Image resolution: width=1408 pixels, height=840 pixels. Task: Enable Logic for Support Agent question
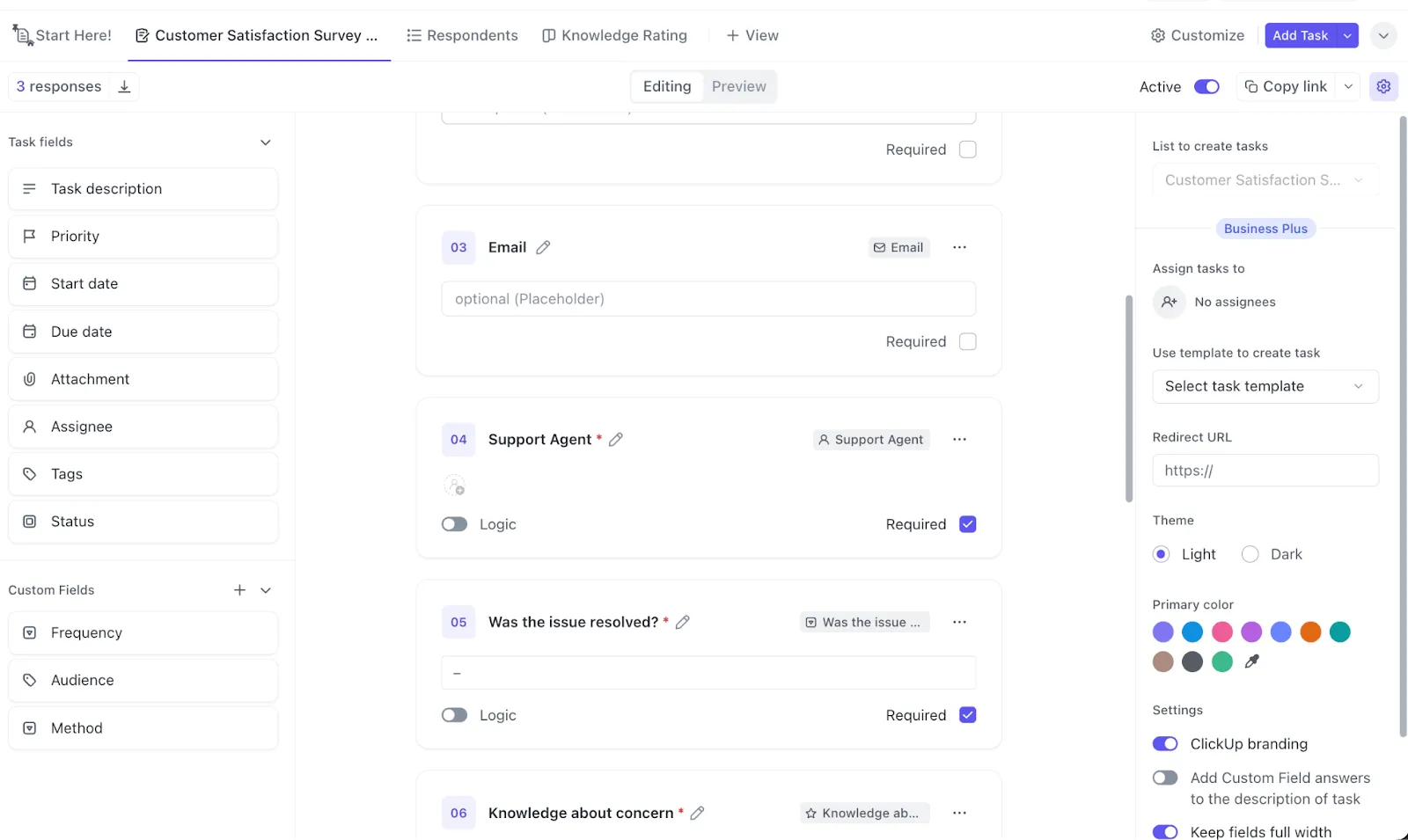coord(454,524)
